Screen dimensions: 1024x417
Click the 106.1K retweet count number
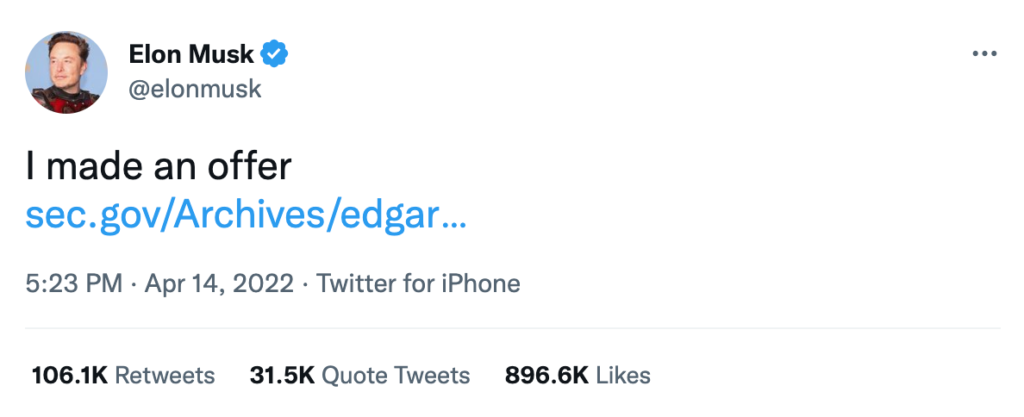(69, 375)
